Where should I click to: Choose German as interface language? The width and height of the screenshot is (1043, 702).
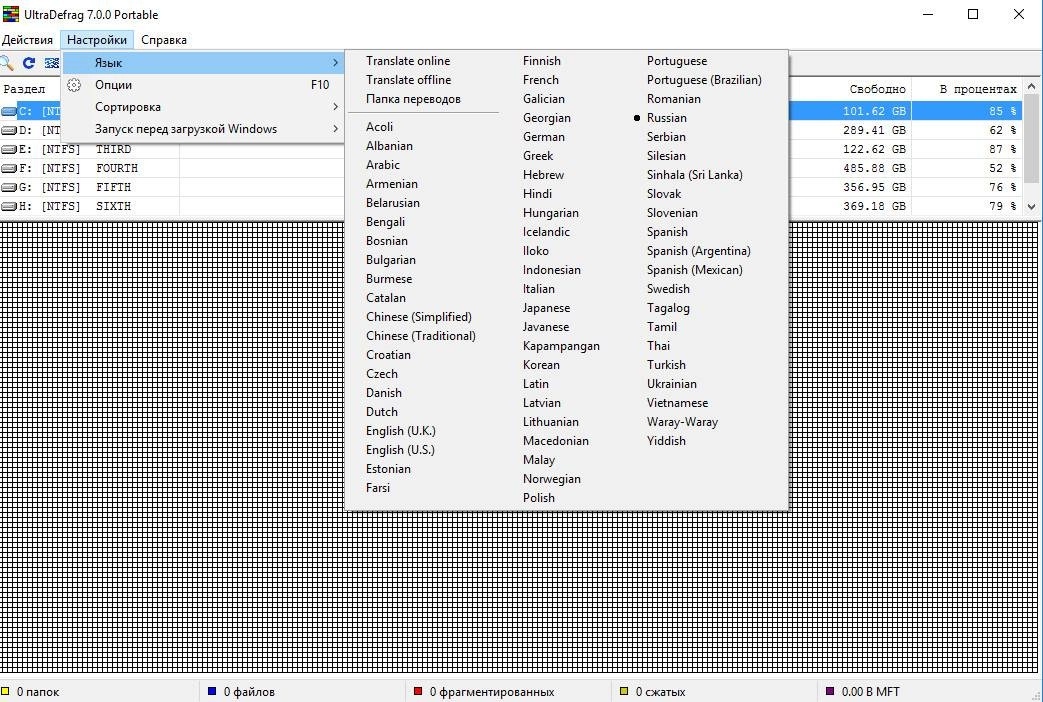pos(543,136)
